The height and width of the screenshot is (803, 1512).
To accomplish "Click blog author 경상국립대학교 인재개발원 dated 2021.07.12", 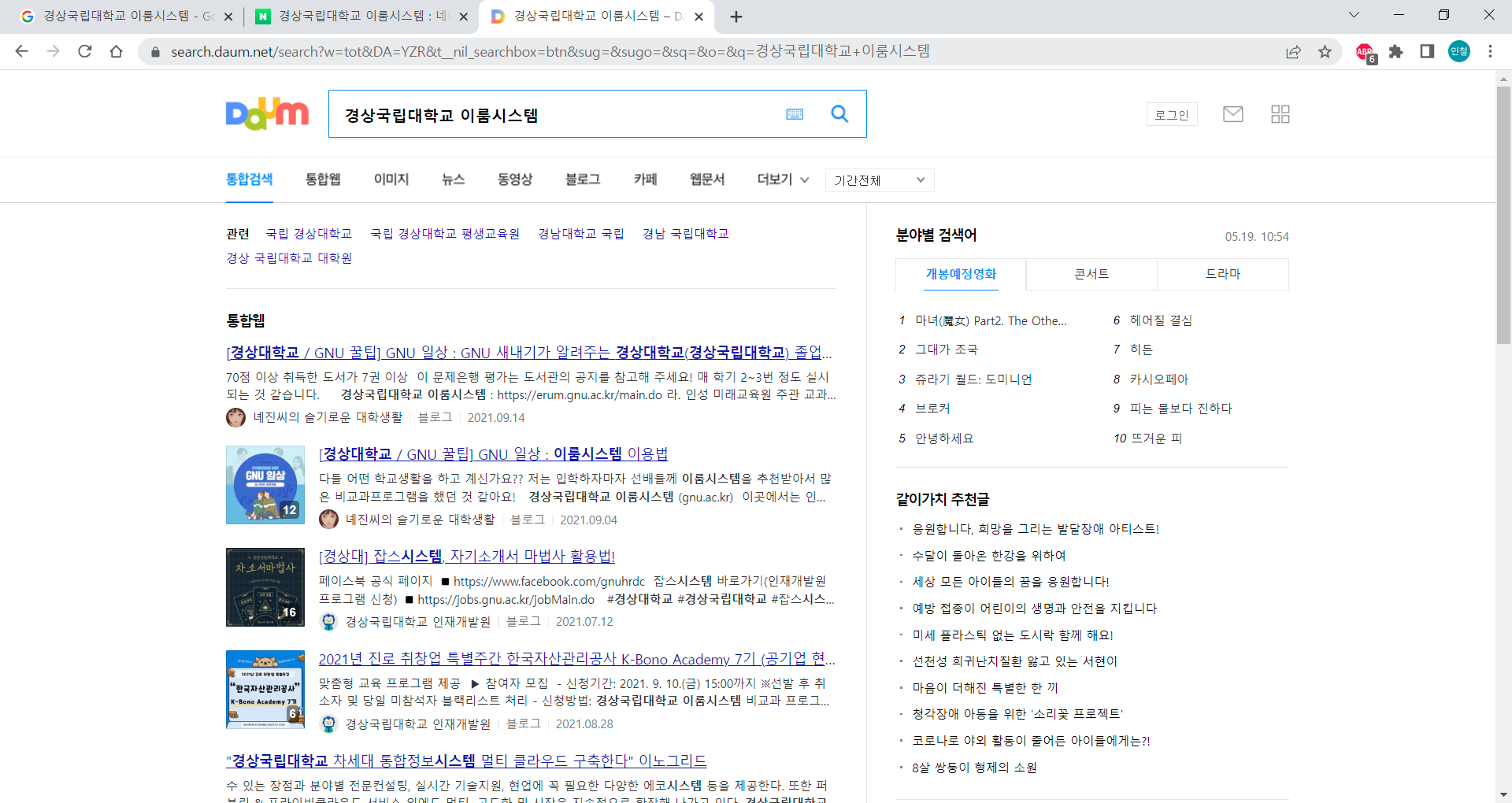I will [x=417, y=622].
